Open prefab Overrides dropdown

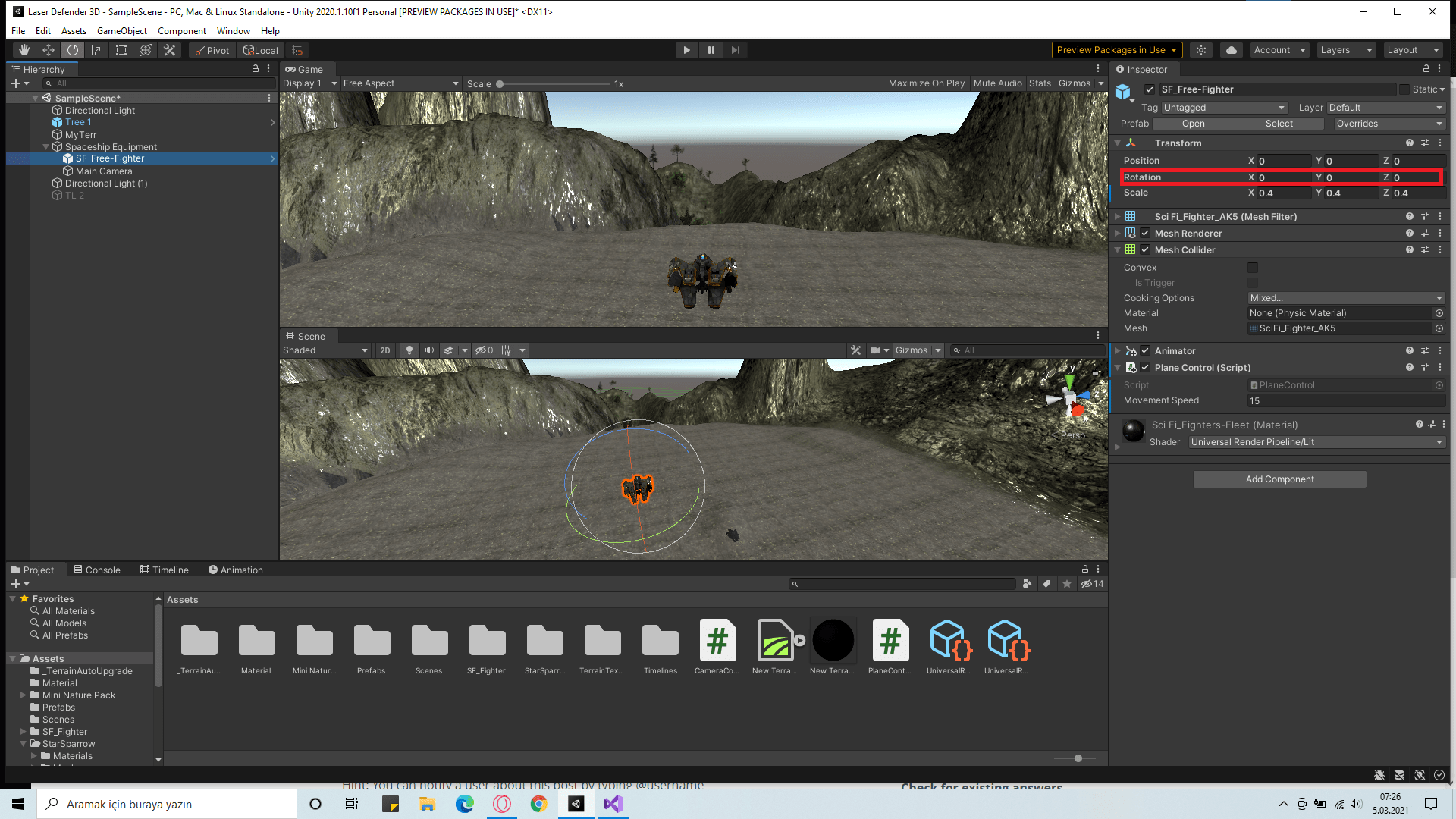tap(1388, 124)
